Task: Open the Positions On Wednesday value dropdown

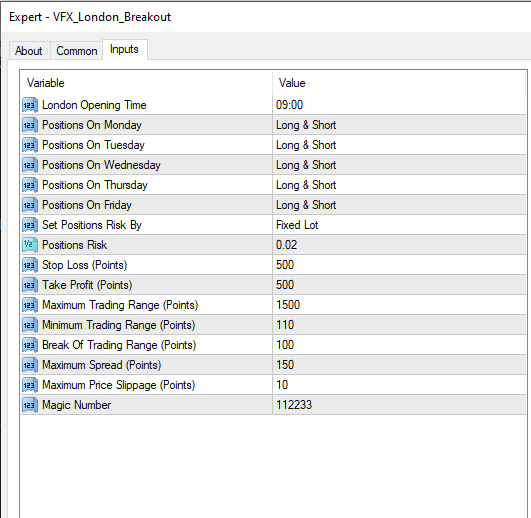Action: [x=399, y=165]
